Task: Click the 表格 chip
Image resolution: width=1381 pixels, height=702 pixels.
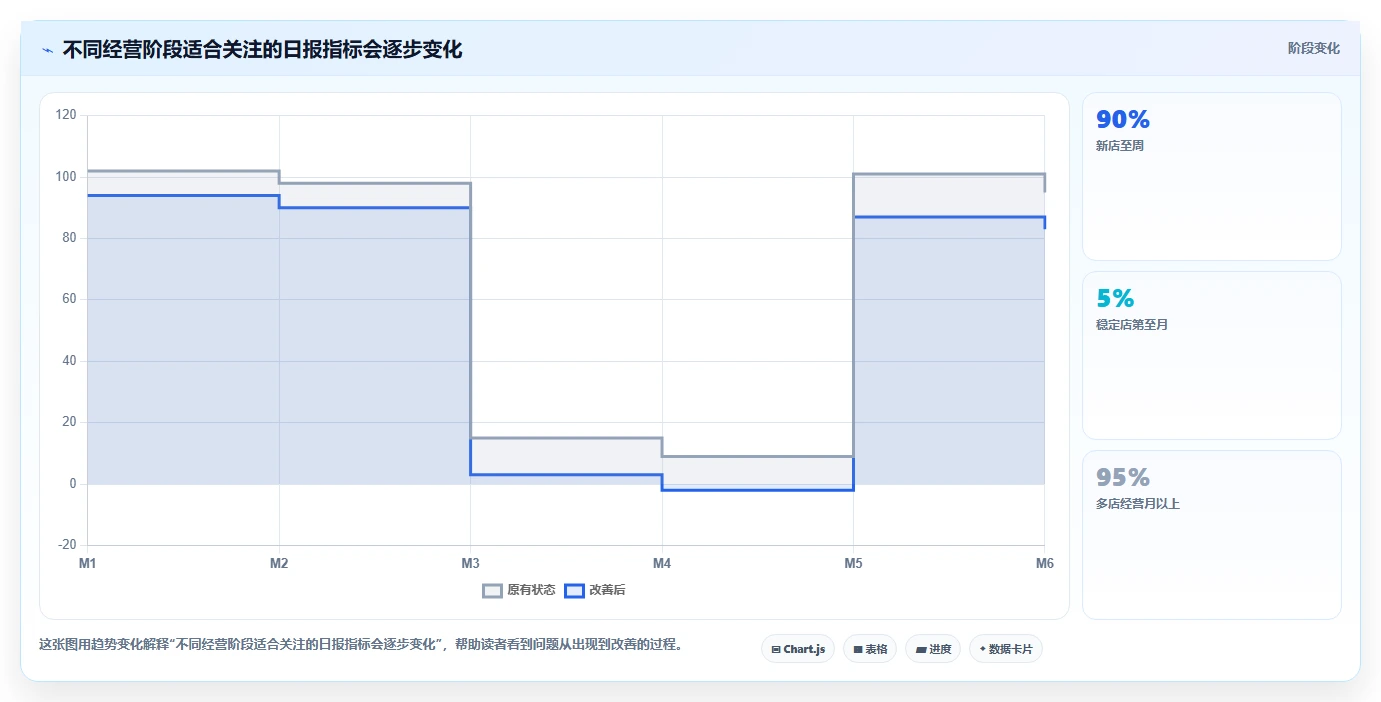Action: [870, 649]
